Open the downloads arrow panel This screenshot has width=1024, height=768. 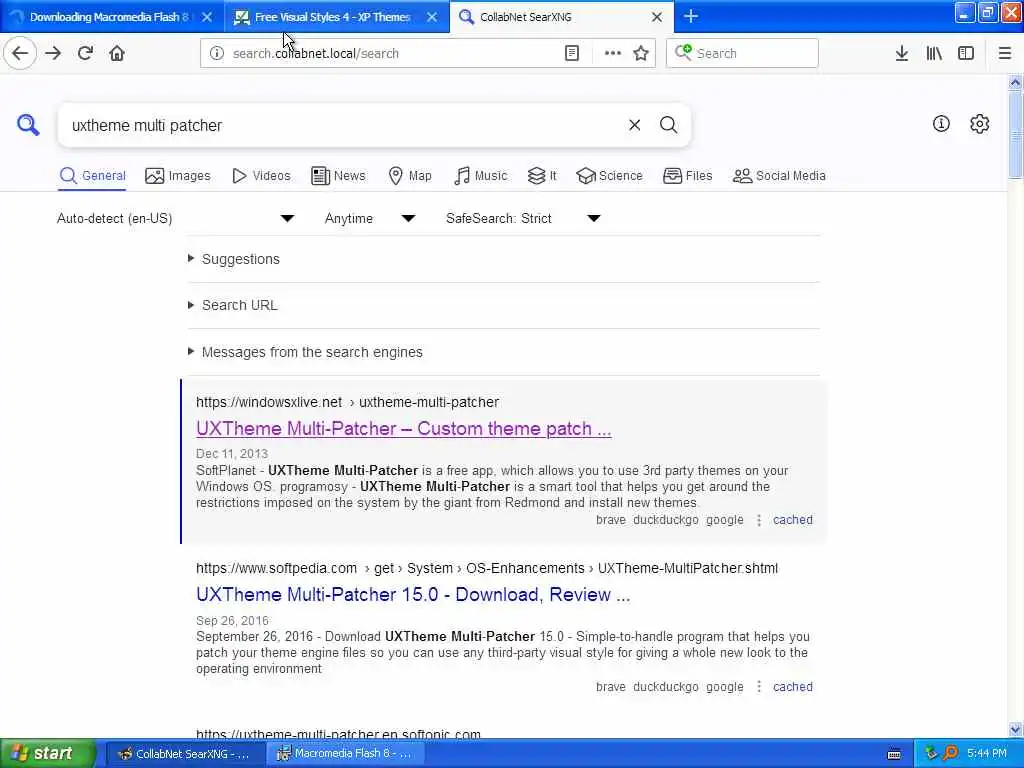pos(902,54)
